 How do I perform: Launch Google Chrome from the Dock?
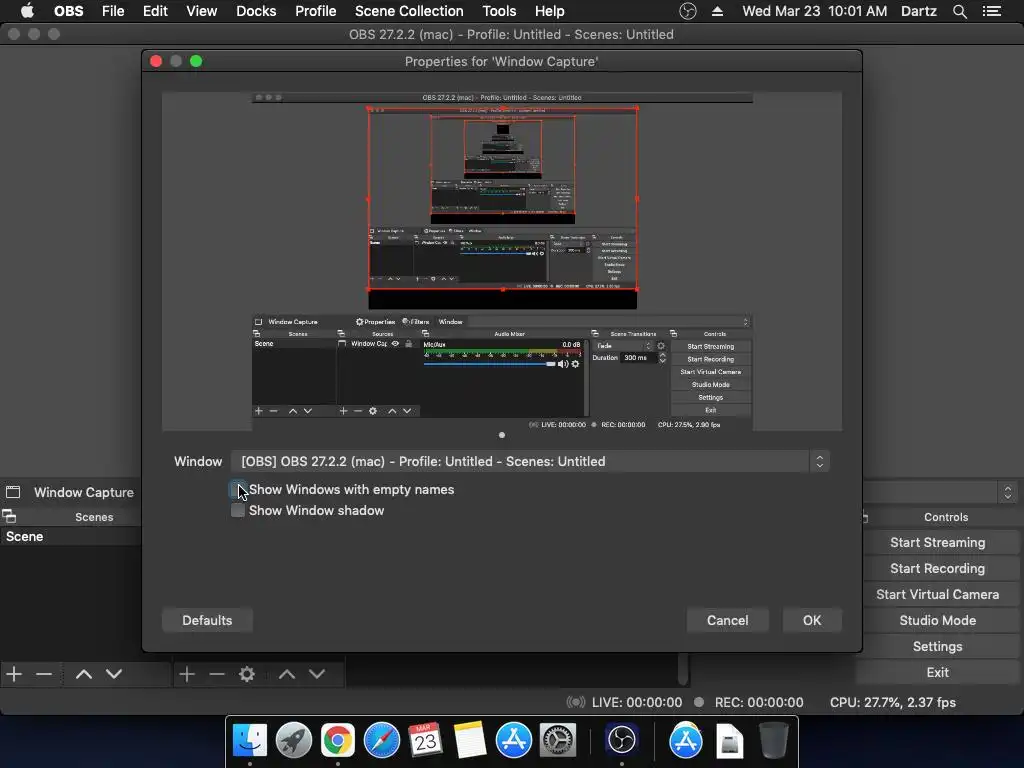[338, 740]
